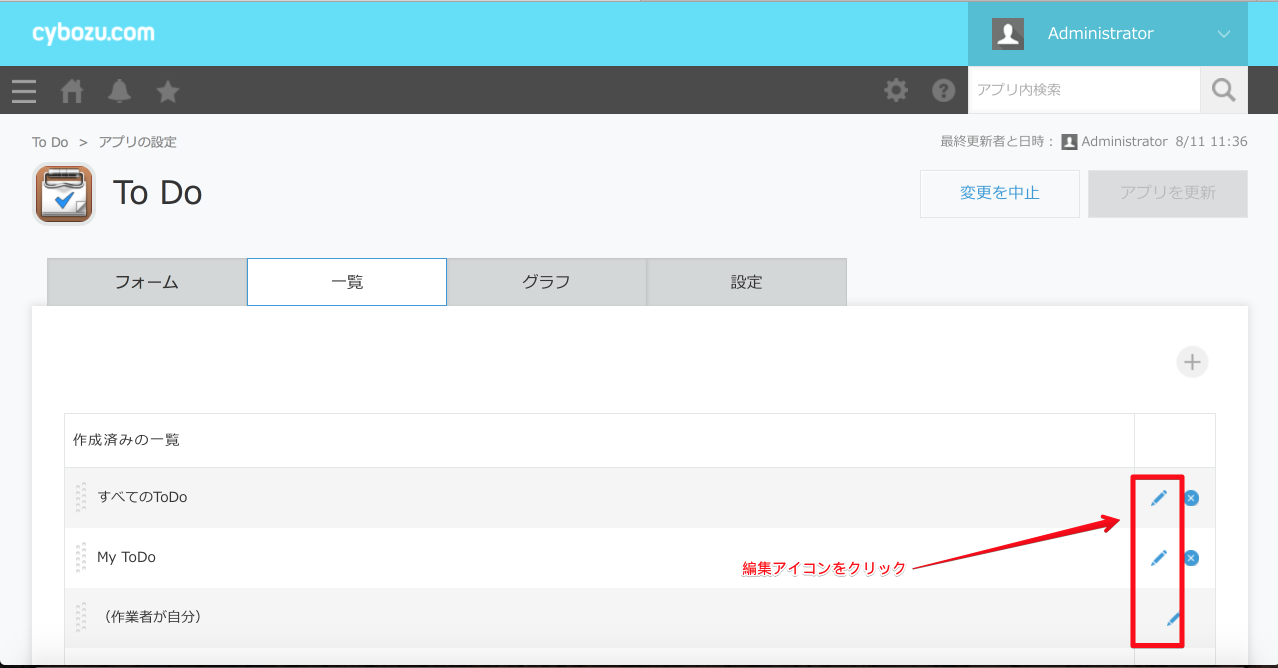Click the home icon in the header
This screenshot has height=668, width=1278.
71,90
